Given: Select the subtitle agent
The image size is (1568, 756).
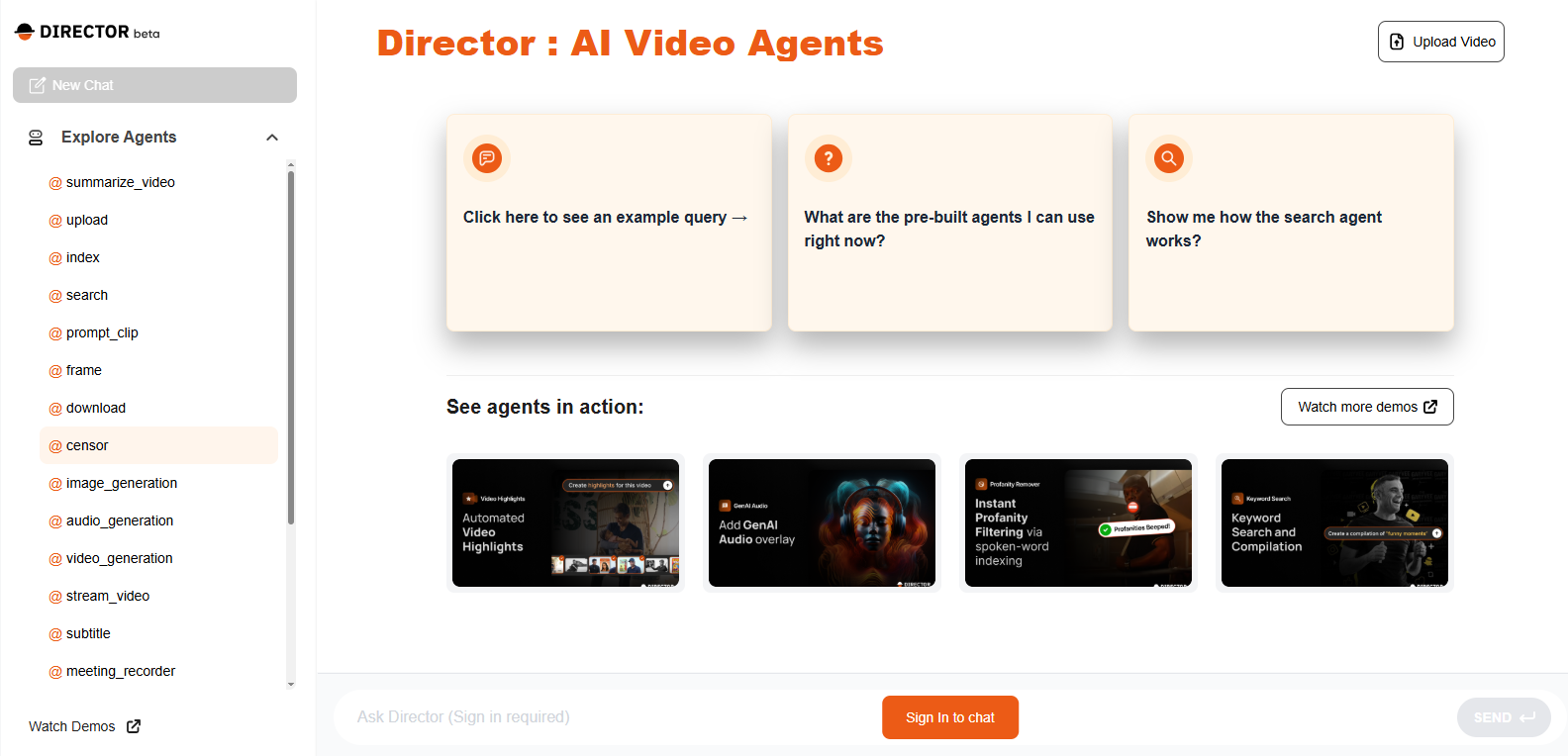Looking at the screenshot, I should coord(158,633).
